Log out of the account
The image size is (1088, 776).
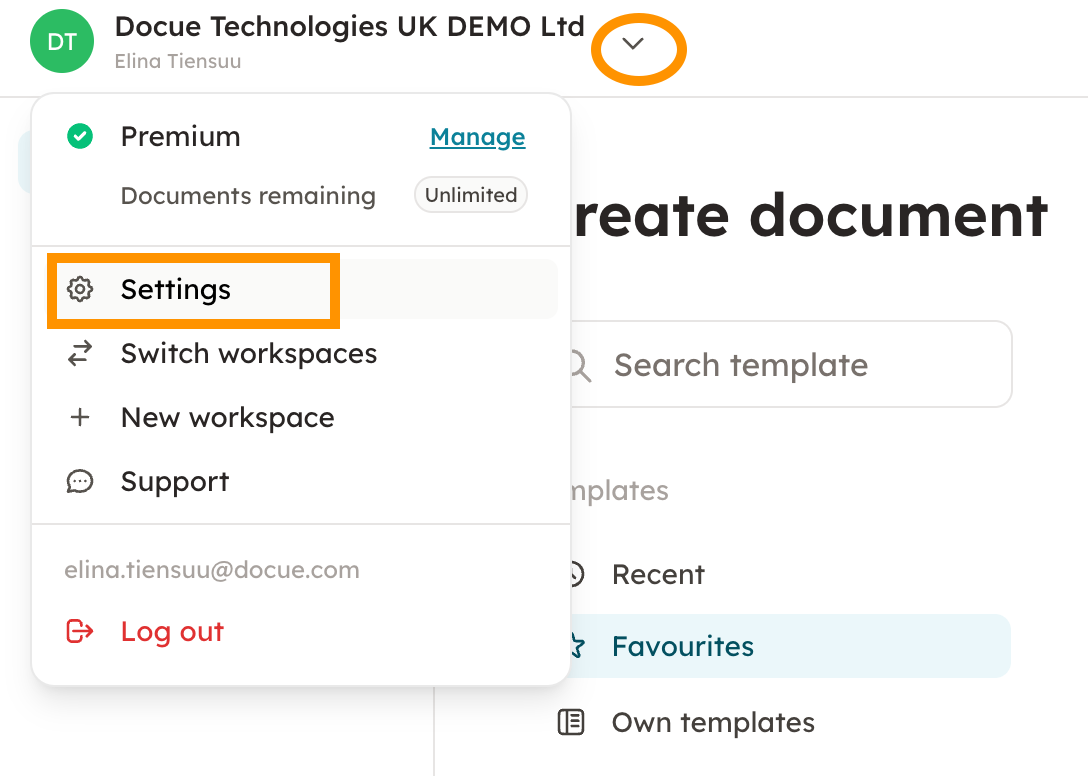[x=172, y=632]
